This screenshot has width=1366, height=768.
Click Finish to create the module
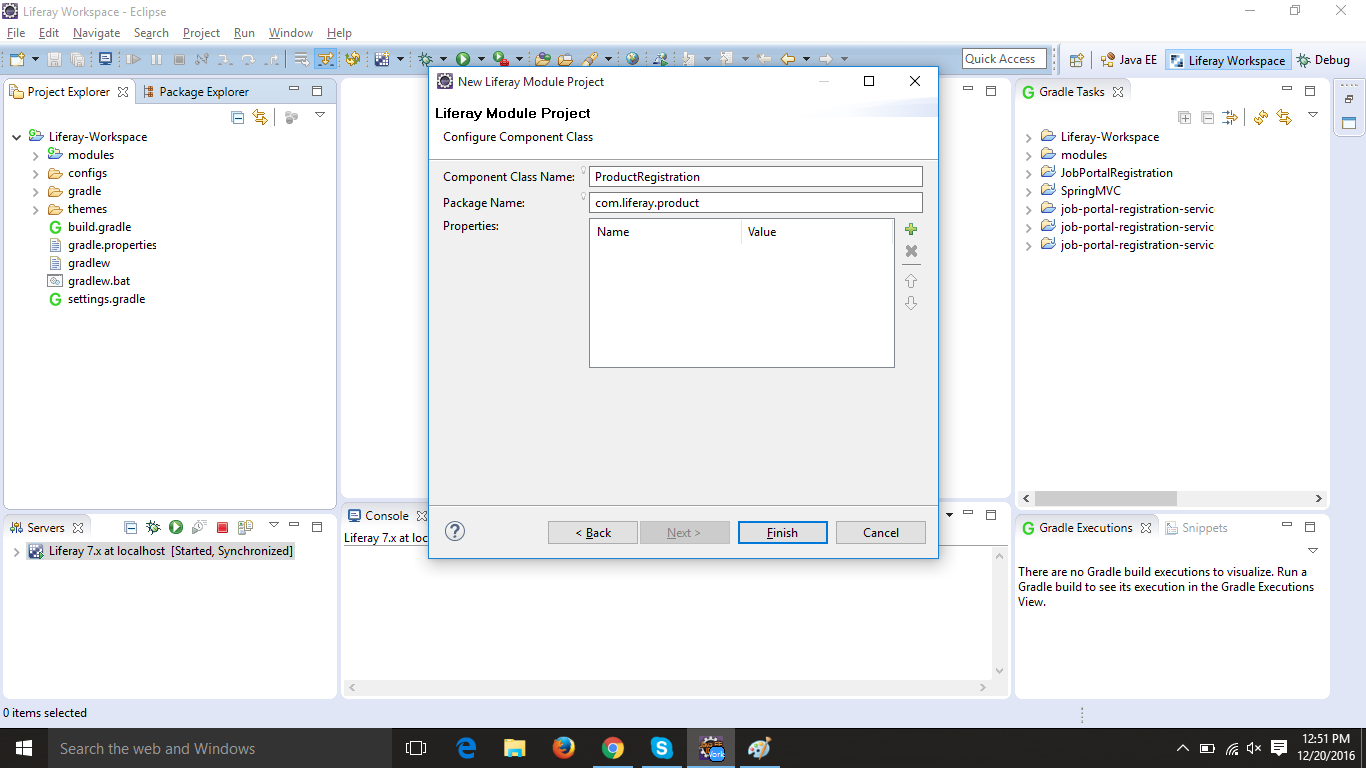pos(782,532)
